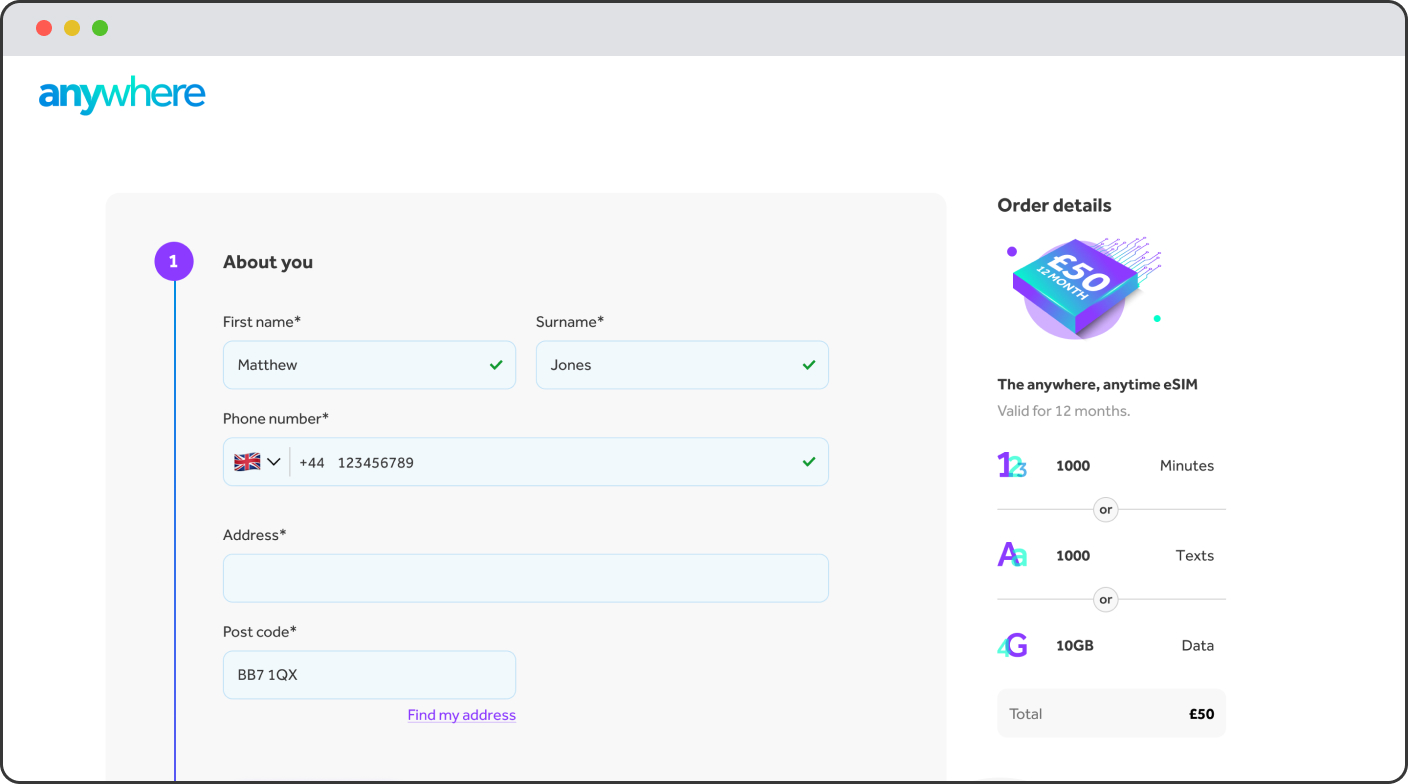Click the 1000 value beside Minutes

pyautogui.click(x=1073, y=466)
